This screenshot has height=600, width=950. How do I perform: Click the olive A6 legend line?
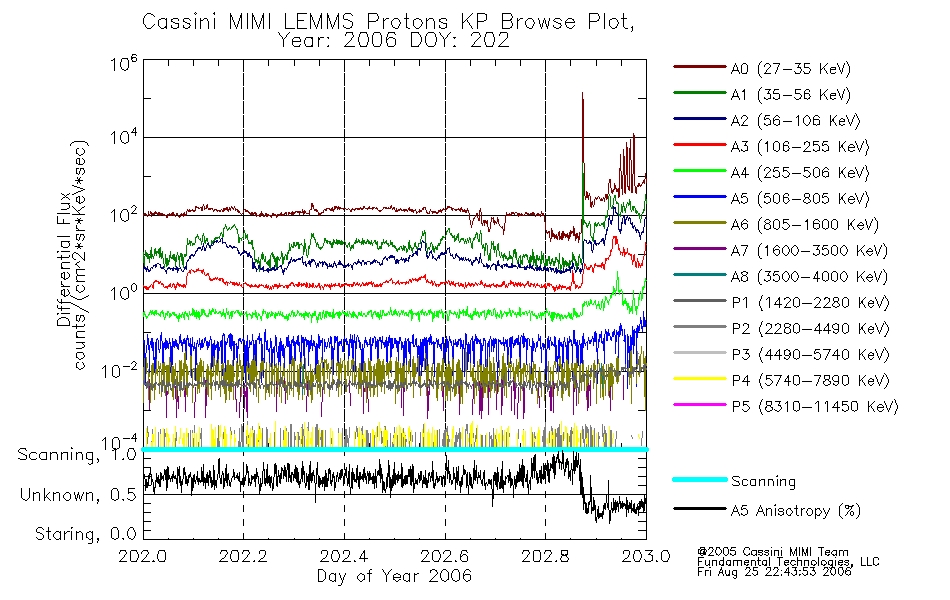(699, 223)
